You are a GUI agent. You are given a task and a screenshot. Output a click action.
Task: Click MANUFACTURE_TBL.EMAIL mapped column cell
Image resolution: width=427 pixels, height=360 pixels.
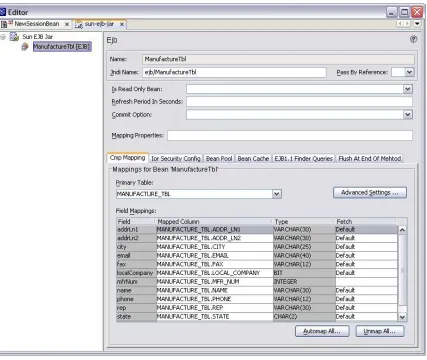[x=215, y=256]
